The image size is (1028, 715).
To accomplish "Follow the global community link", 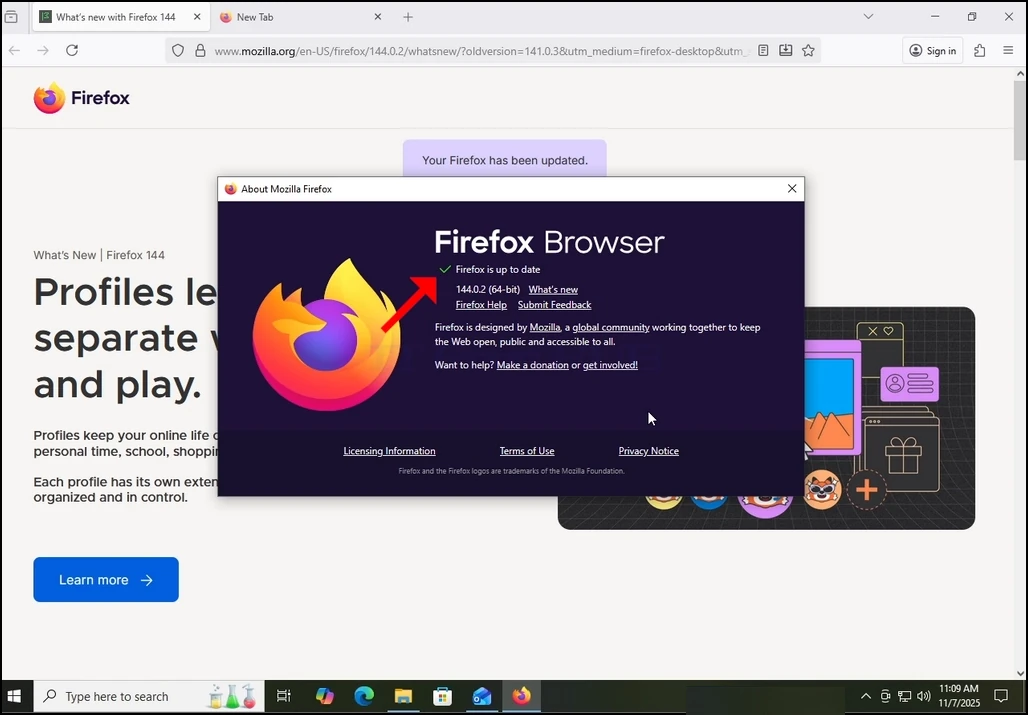I will (611, 327).
